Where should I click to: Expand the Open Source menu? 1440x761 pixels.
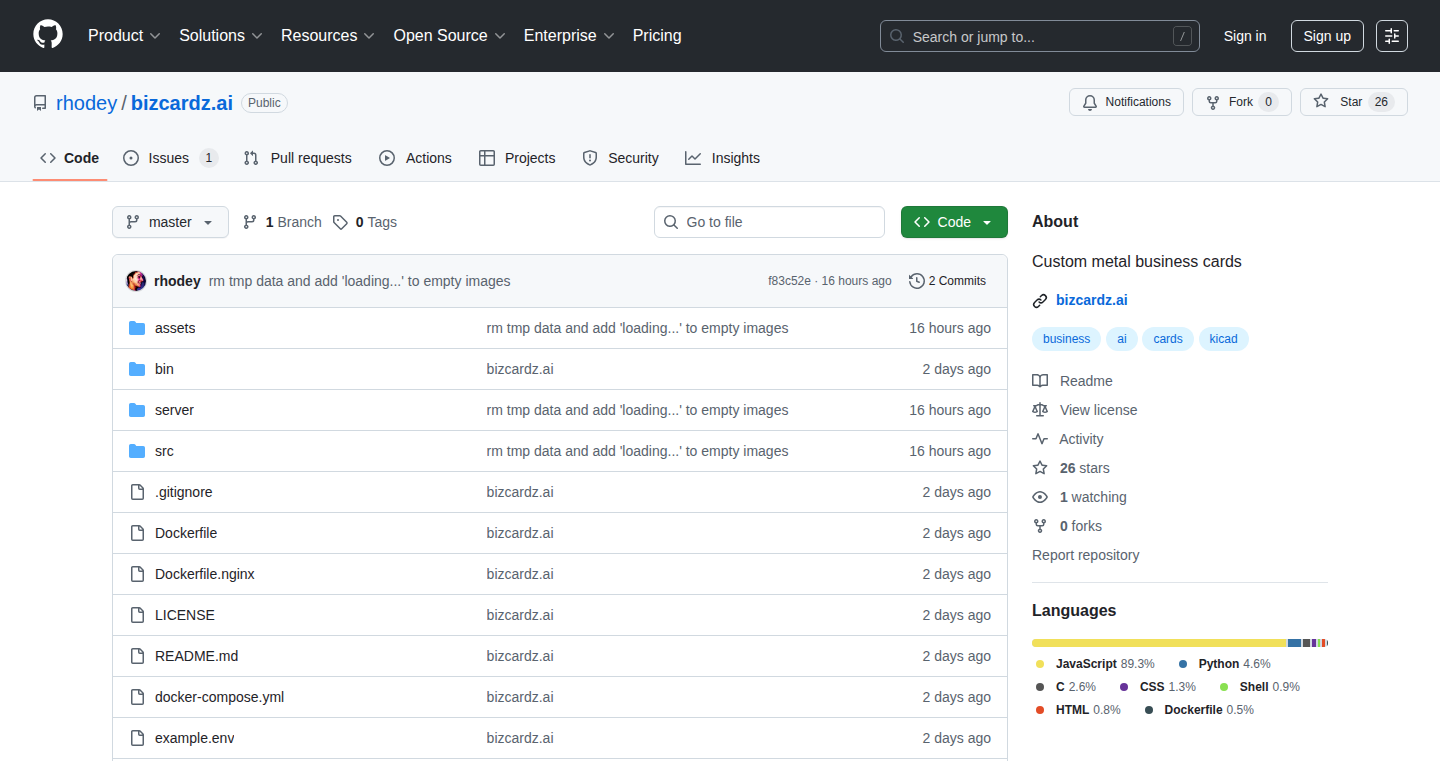click(449, 36)
